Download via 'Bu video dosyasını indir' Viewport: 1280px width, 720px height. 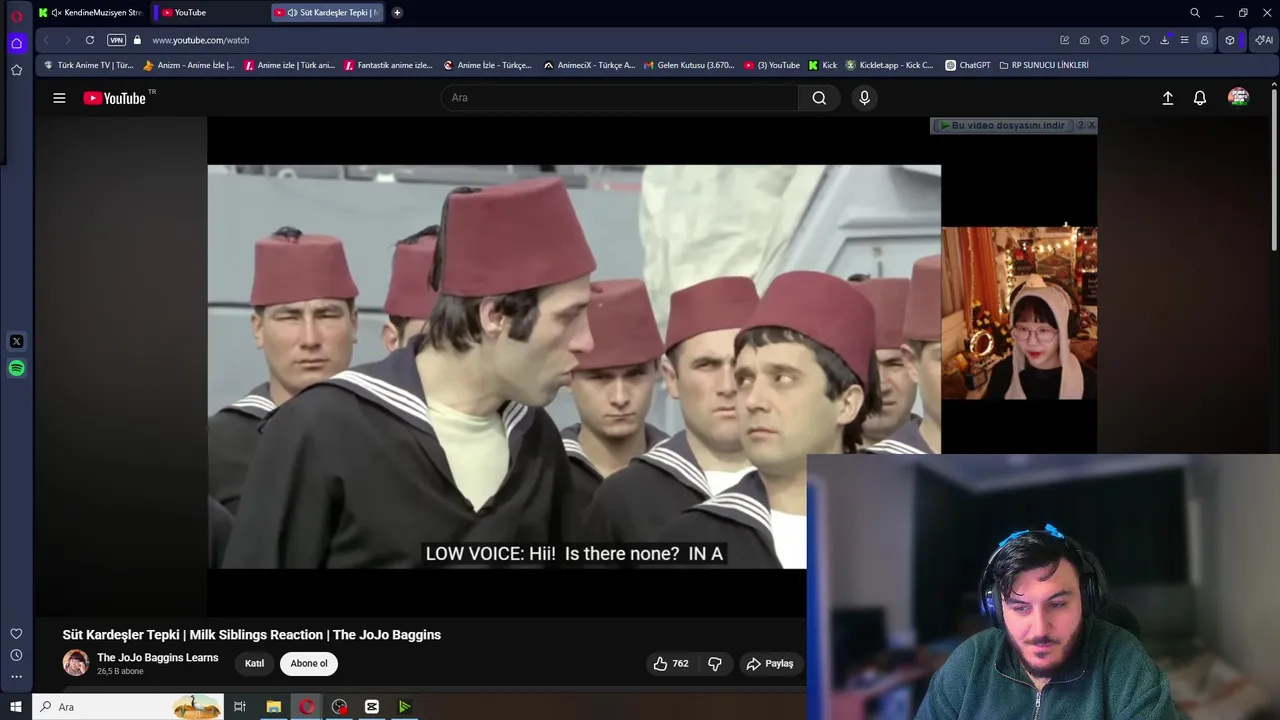tap(1003, 126)
